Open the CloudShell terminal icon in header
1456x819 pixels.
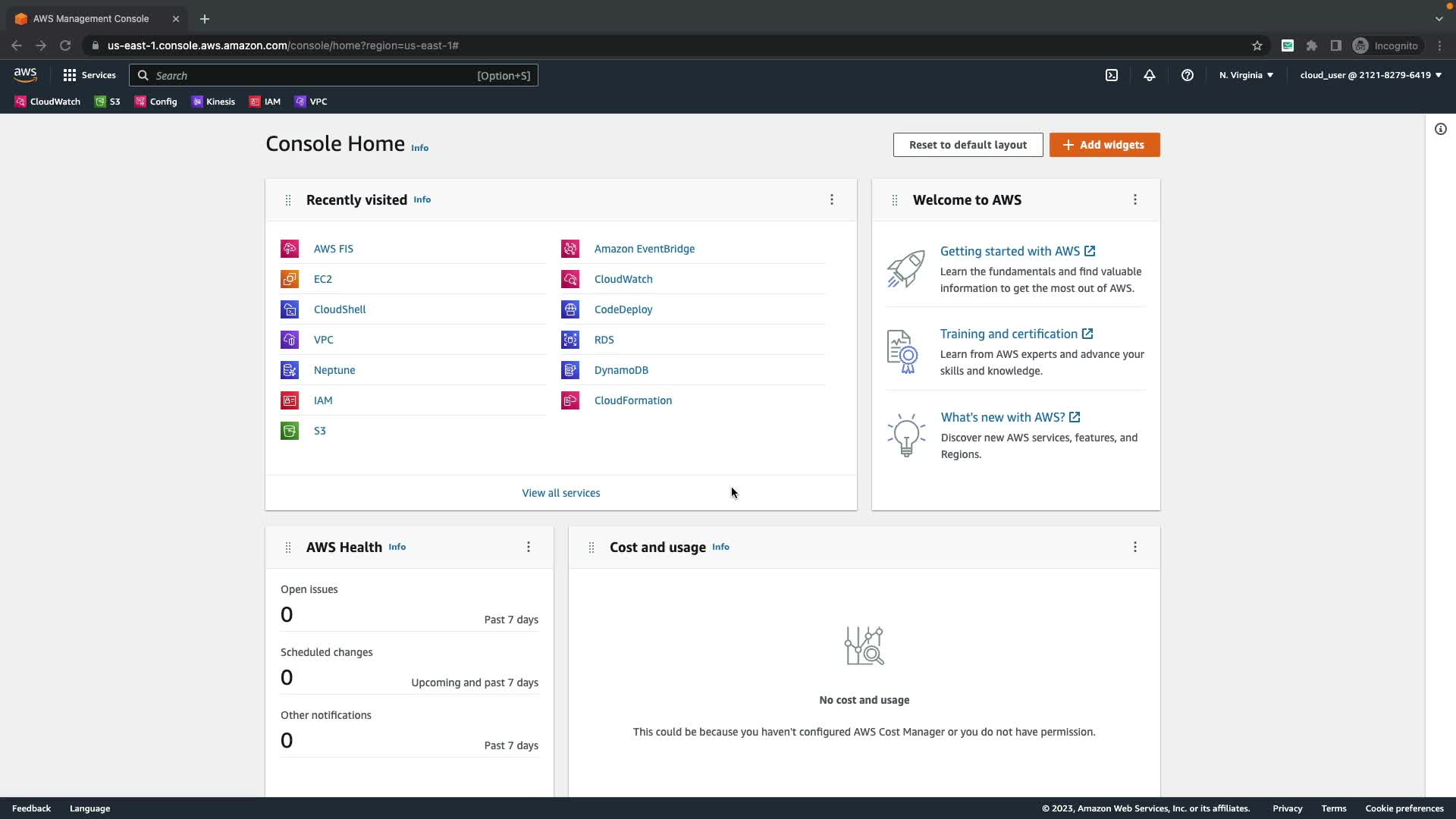click(1112, 75)
